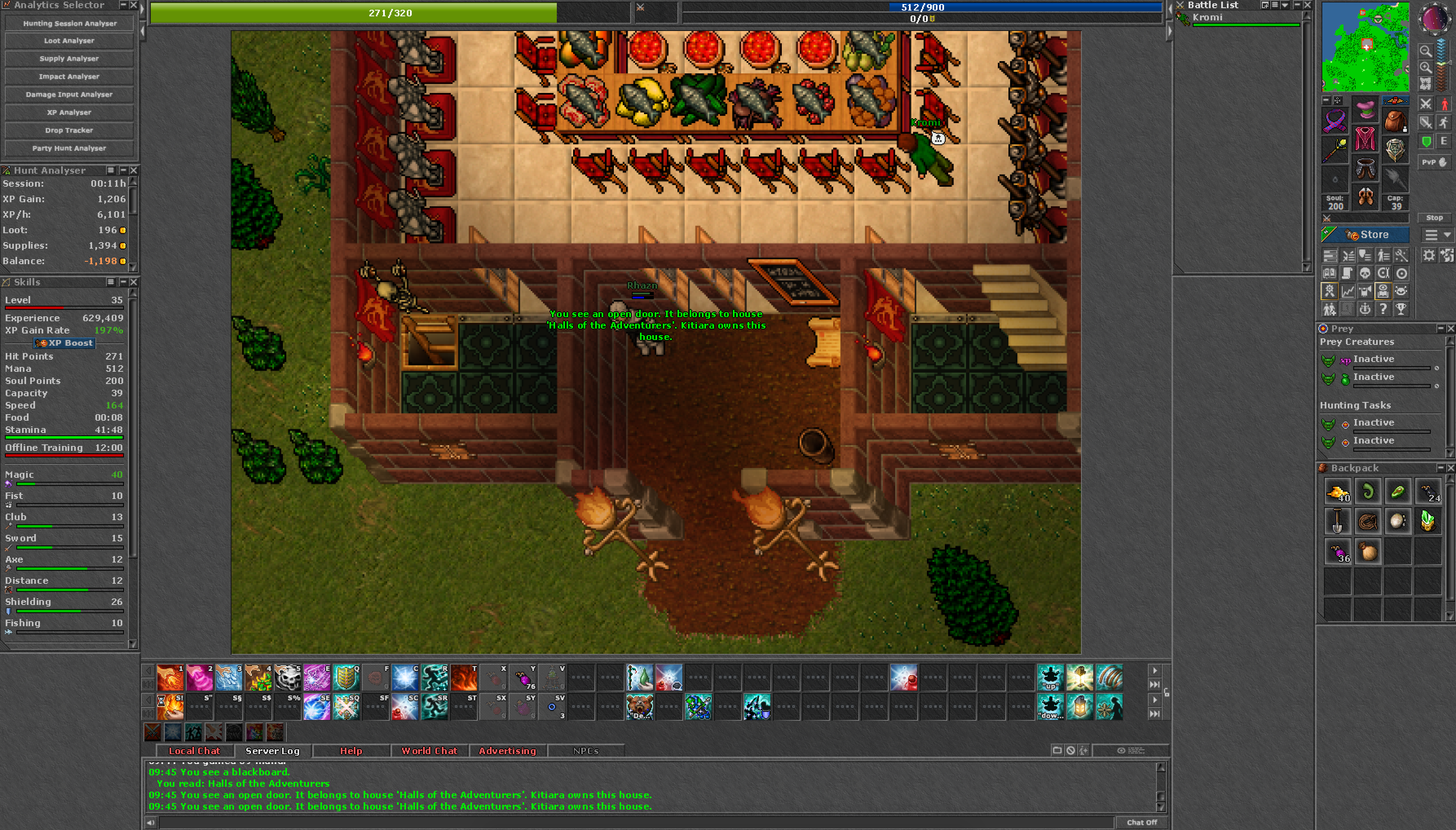
Task: Open the Cyclopedia skull button
Action: [x=1365, y=274]
